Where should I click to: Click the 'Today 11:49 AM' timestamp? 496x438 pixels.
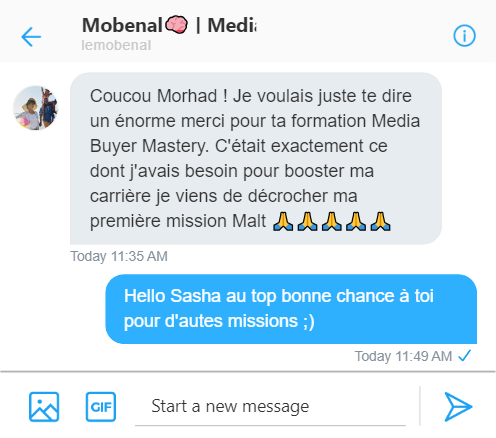pyautogui.click(x=403, y=356)
